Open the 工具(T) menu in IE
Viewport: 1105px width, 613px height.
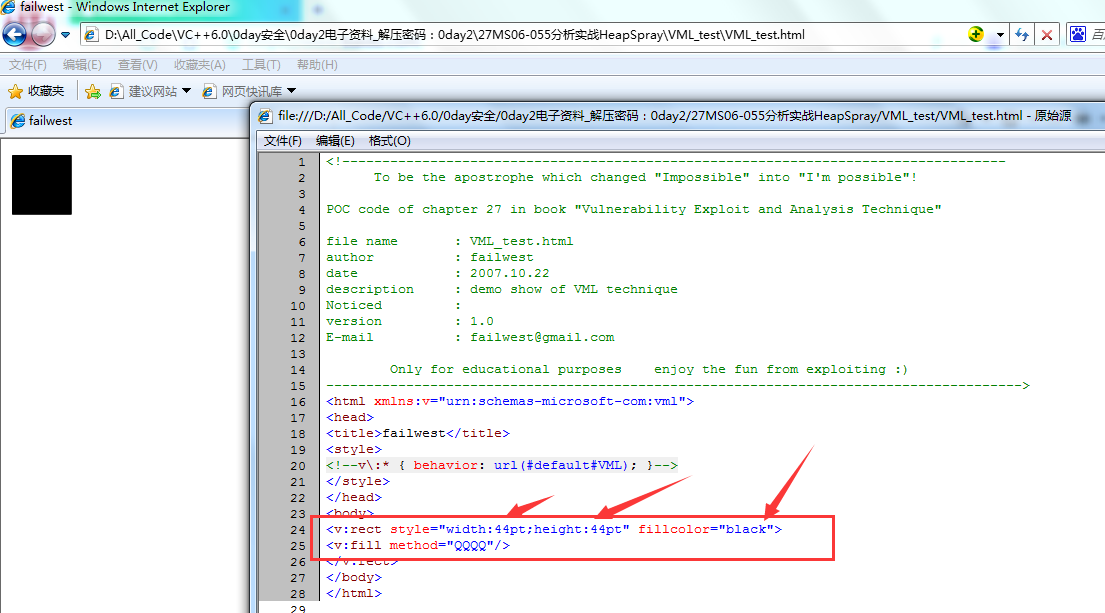261,65
